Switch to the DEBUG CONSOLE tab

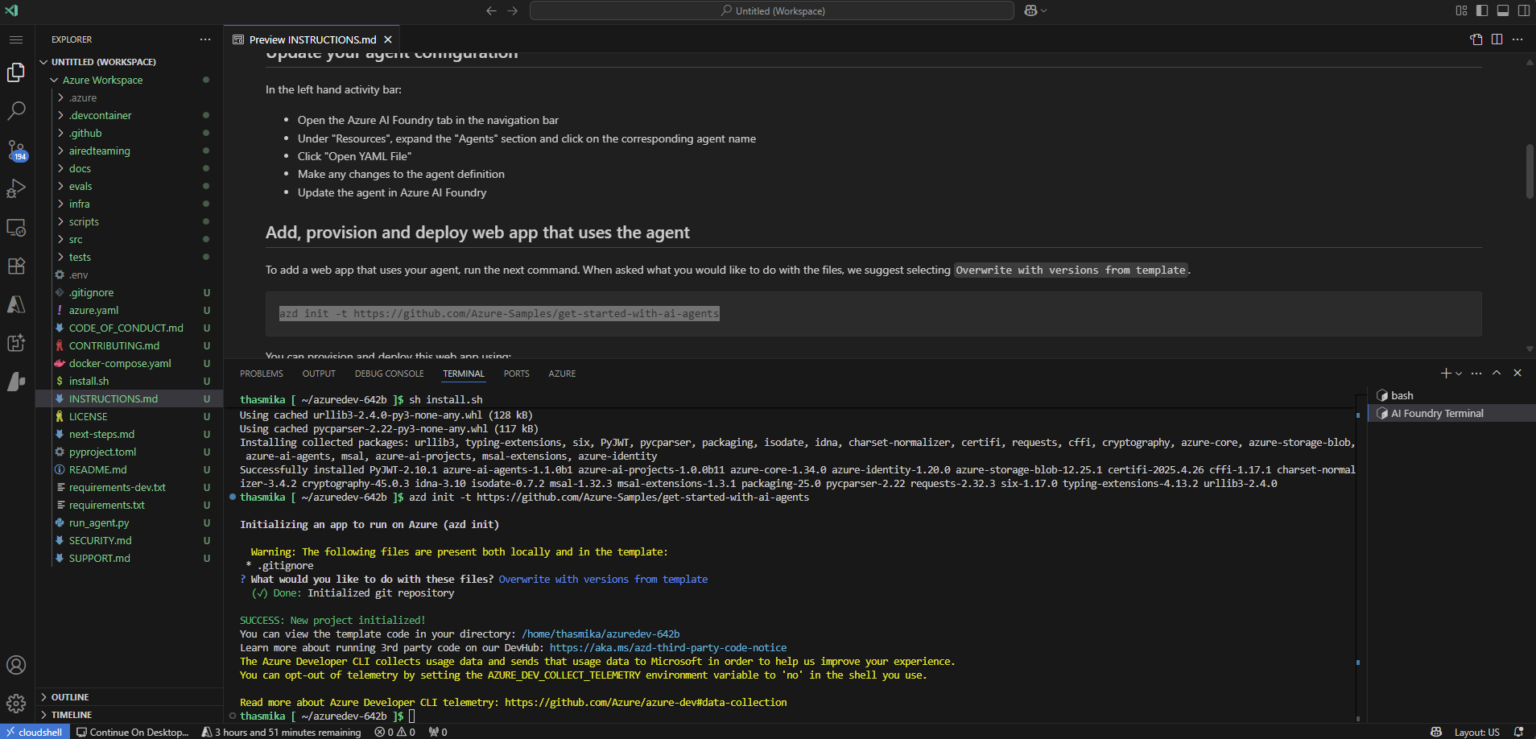pyautogui.click(x=390, y=373)
